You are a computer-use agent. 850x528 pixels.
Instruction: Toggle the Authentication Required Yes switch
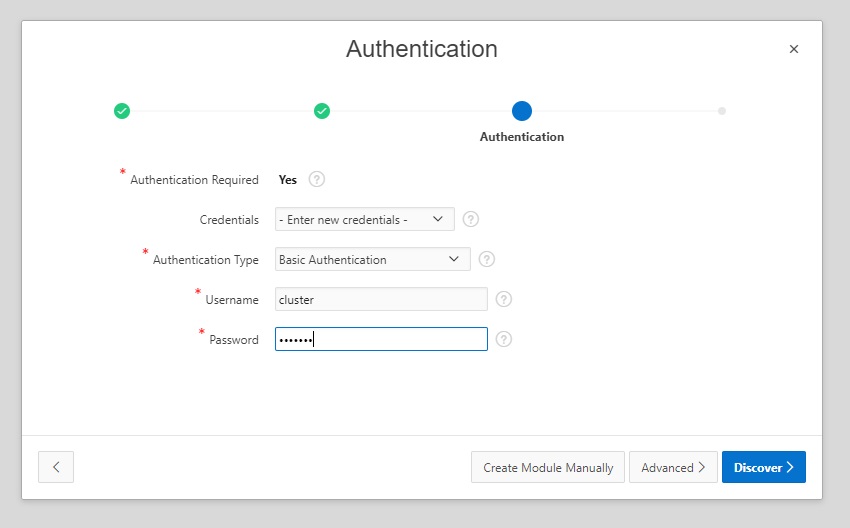[x=287, y=179]
